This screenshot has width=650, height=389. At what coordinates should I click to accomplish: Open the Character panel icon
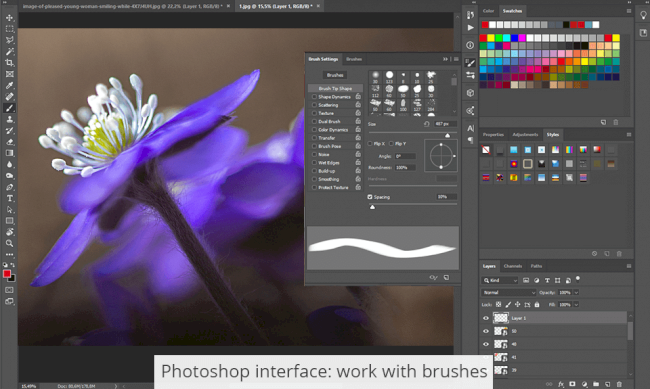click(470, 128)
